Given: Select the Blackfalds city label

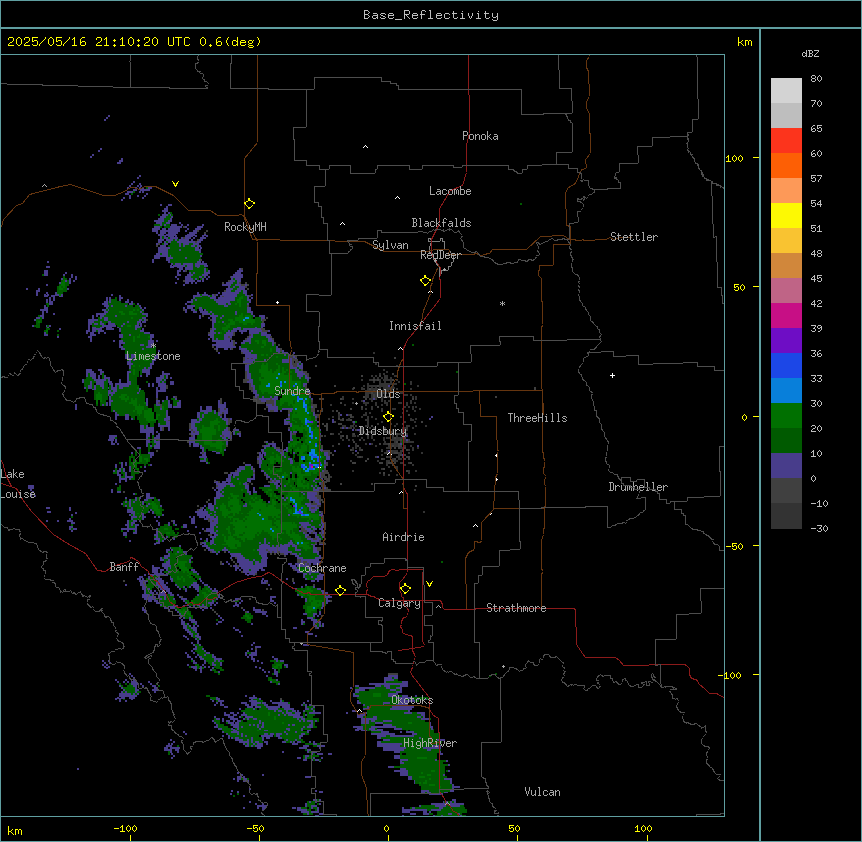Looking at the screenshot, I should coord(441,223).
